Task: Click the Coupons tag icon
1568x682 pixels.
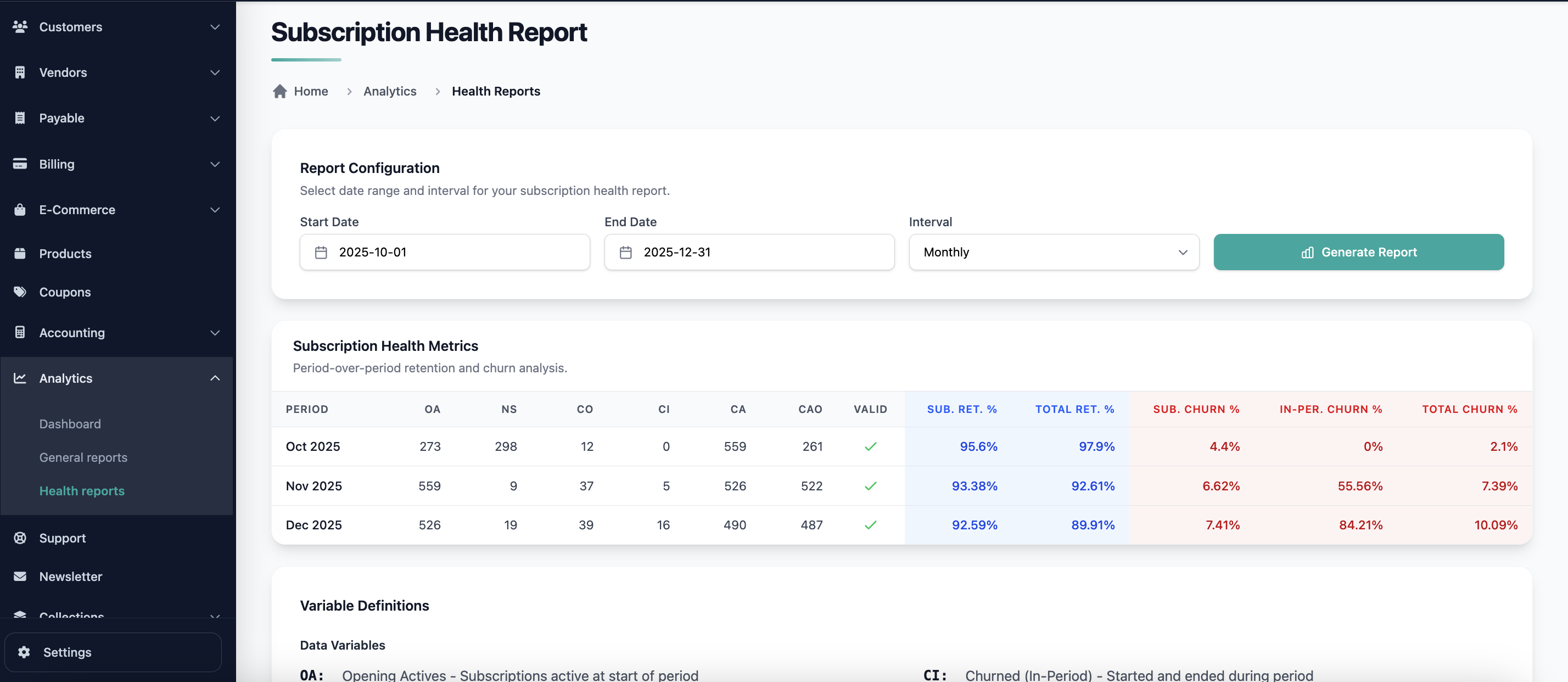Action: (x=20, y=292)
